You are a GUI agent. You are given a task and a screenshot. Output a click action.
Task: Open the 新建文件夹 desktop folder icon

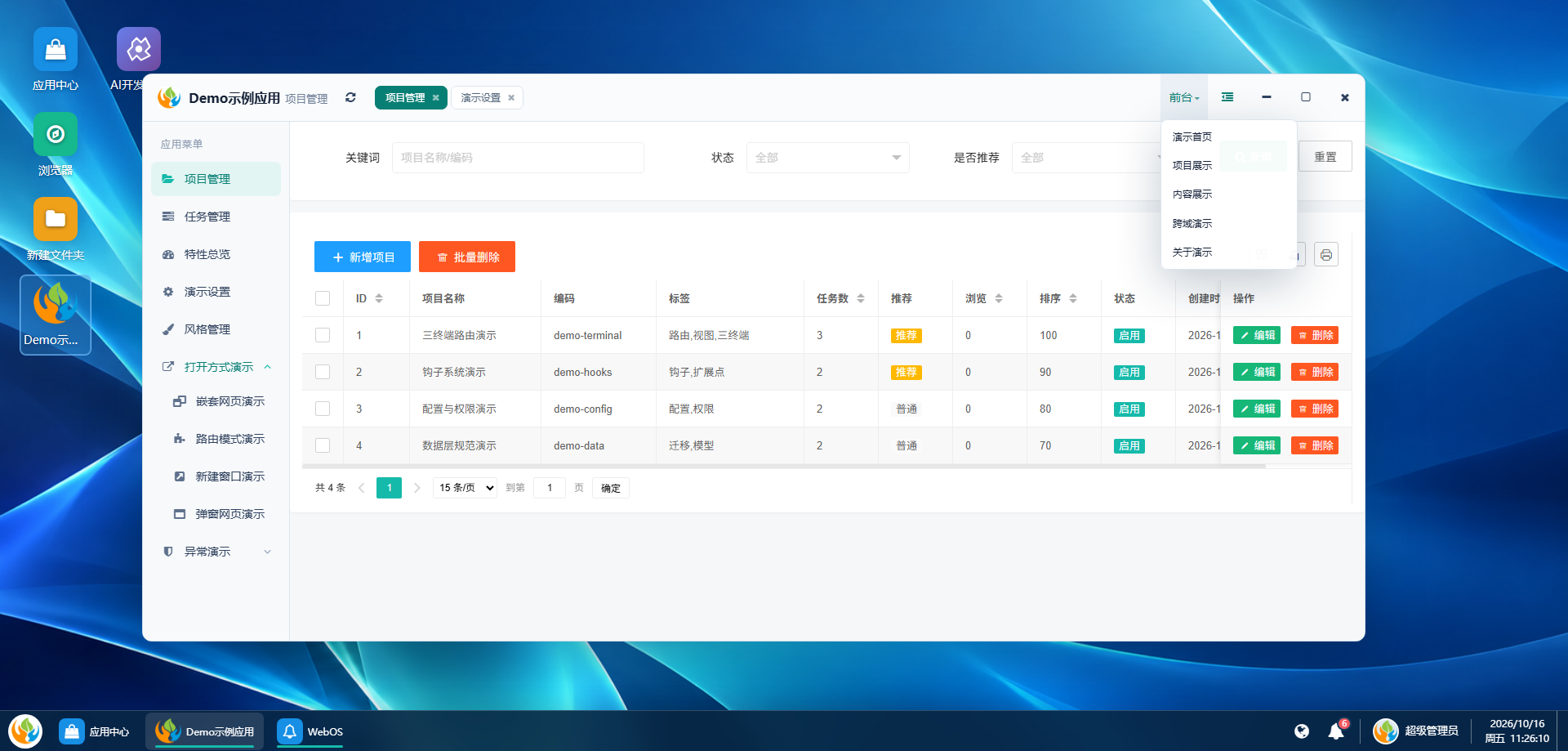point(56,230)
